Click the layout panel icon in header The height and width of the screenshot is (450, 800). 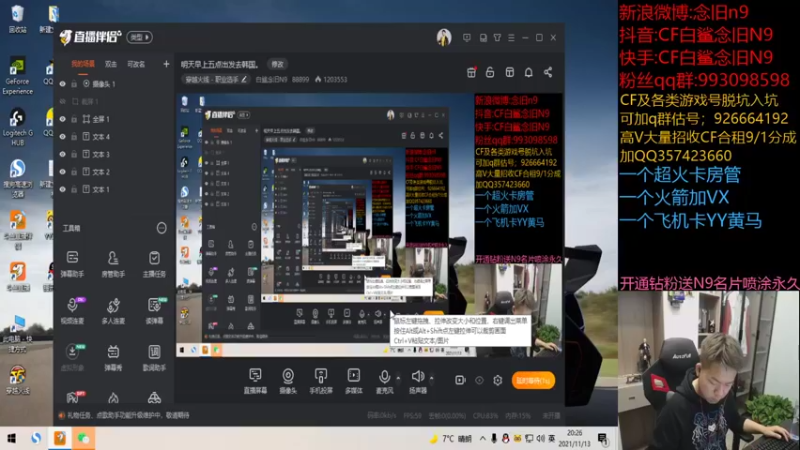click(509, 72)
